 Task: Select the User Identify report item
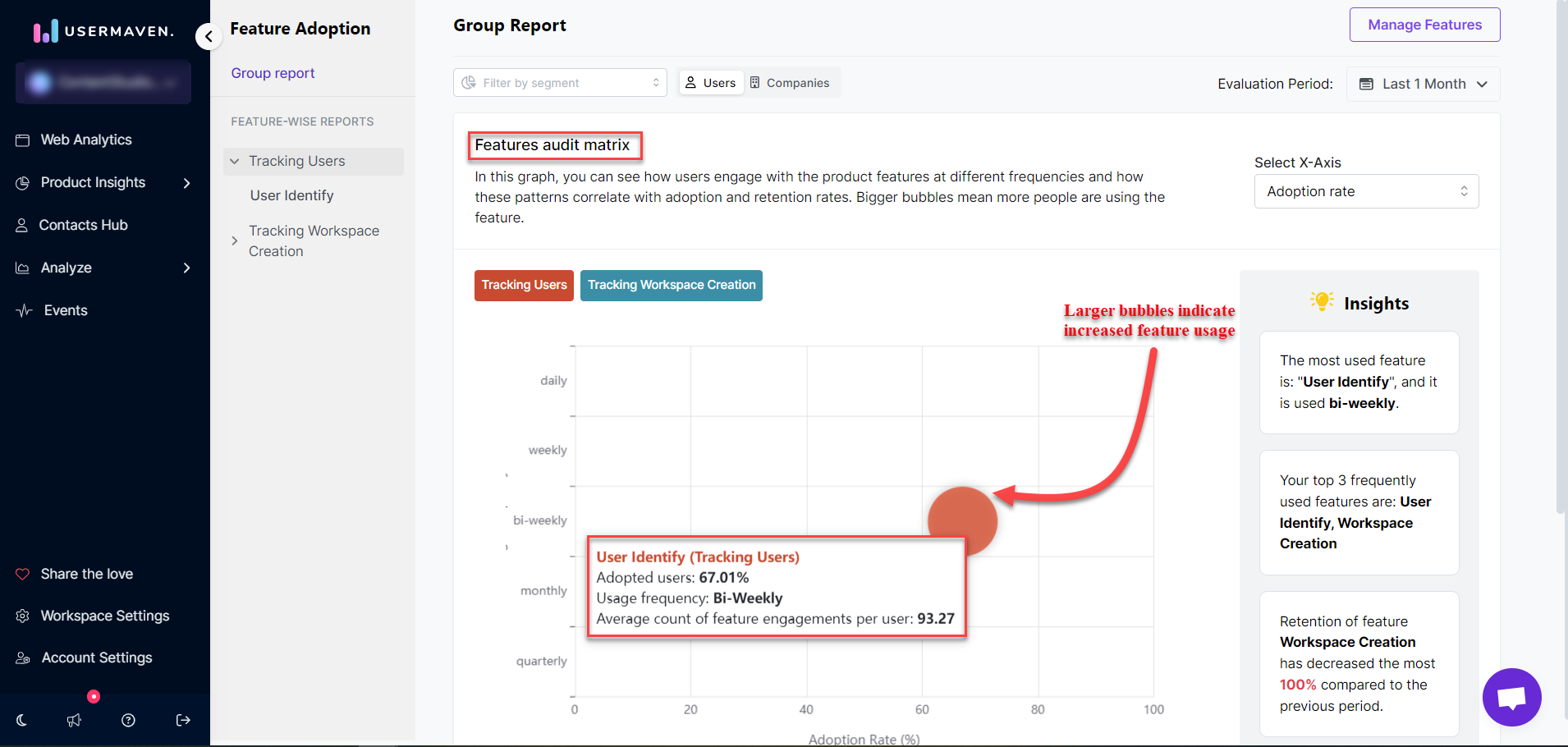click(x=292, y=195)
